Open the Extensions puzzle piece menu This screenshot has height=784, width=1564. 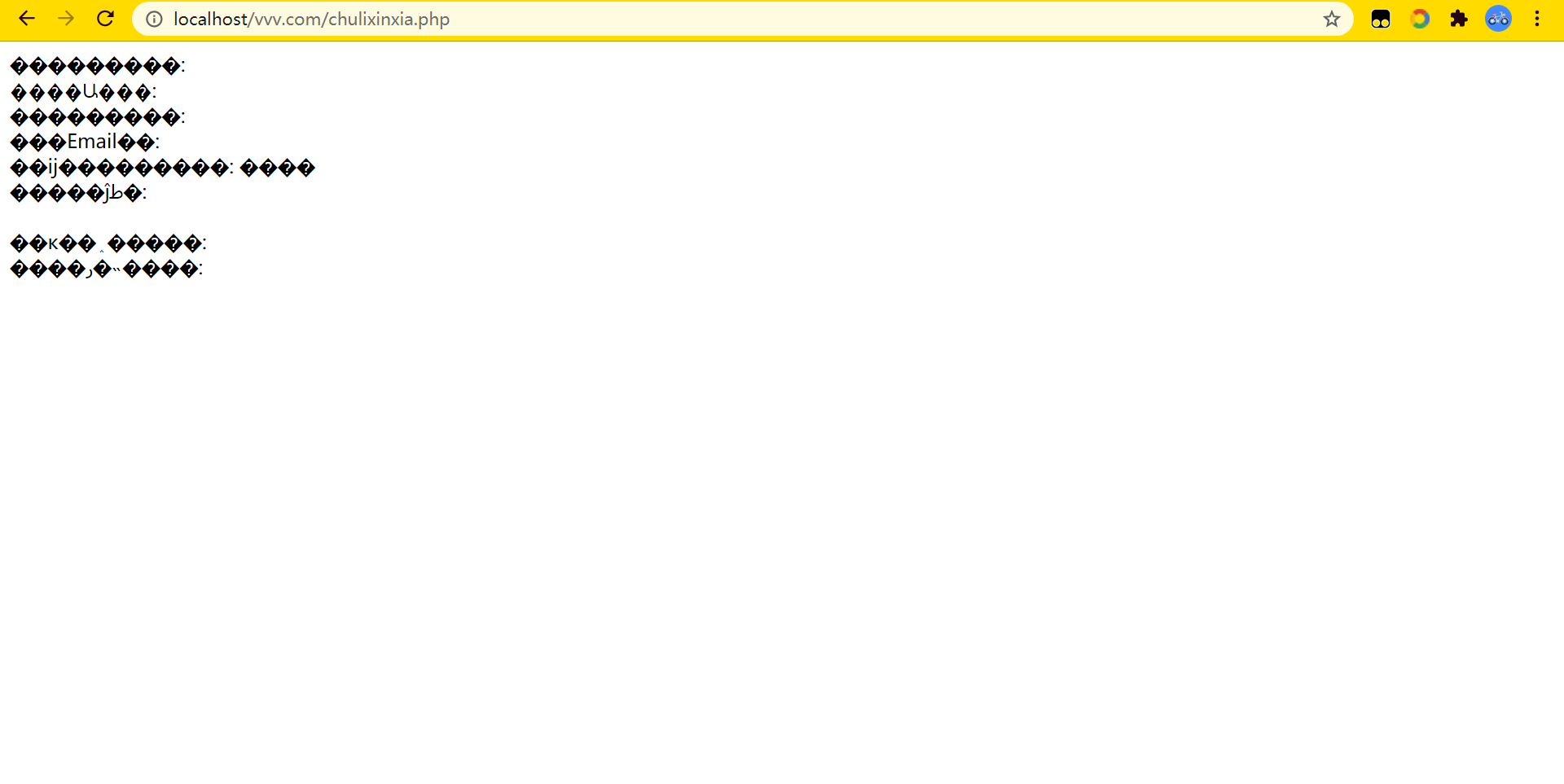(1459, 19)
